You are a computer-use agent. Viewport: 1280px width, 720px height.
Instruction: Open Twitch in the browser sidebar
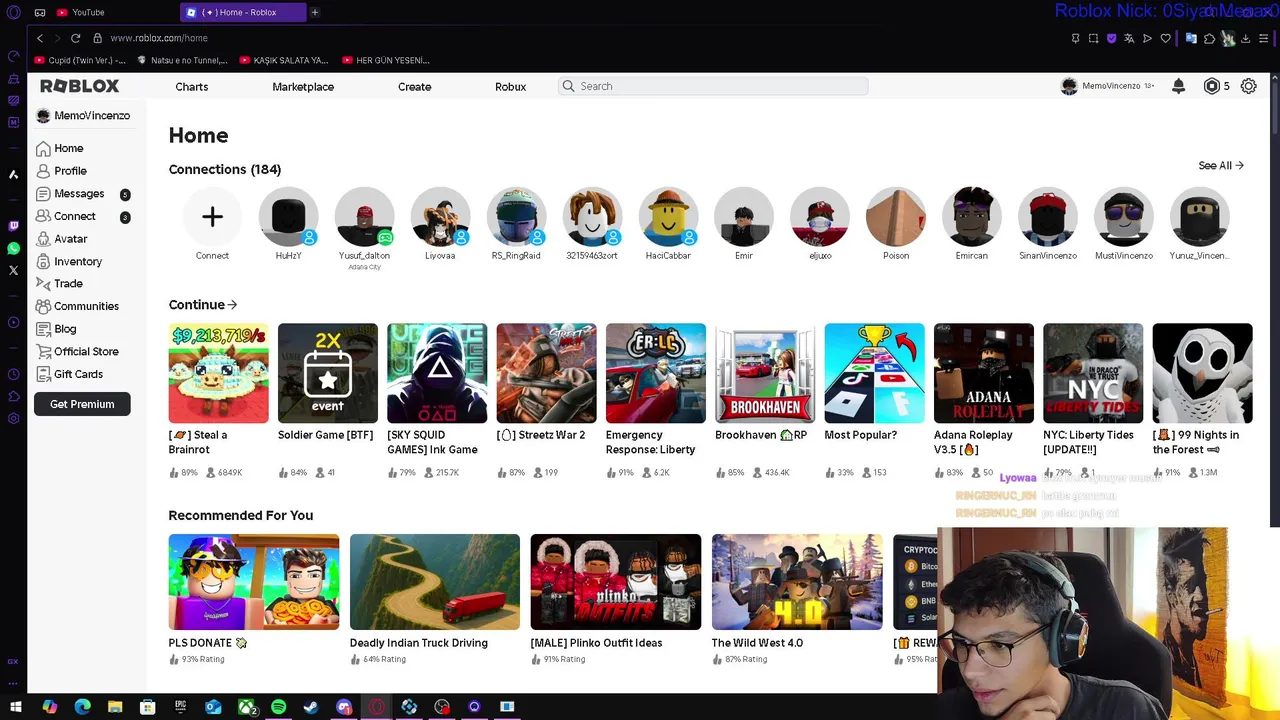click(13, 226)
